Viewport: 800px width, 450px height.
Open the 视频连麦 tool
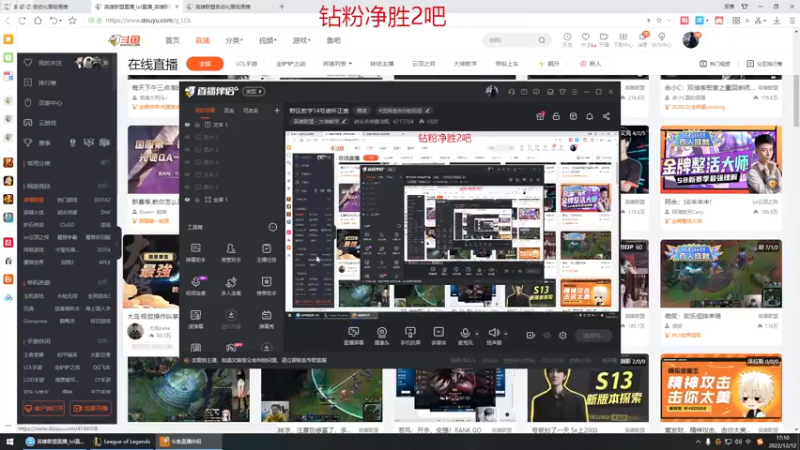(195, 286)
